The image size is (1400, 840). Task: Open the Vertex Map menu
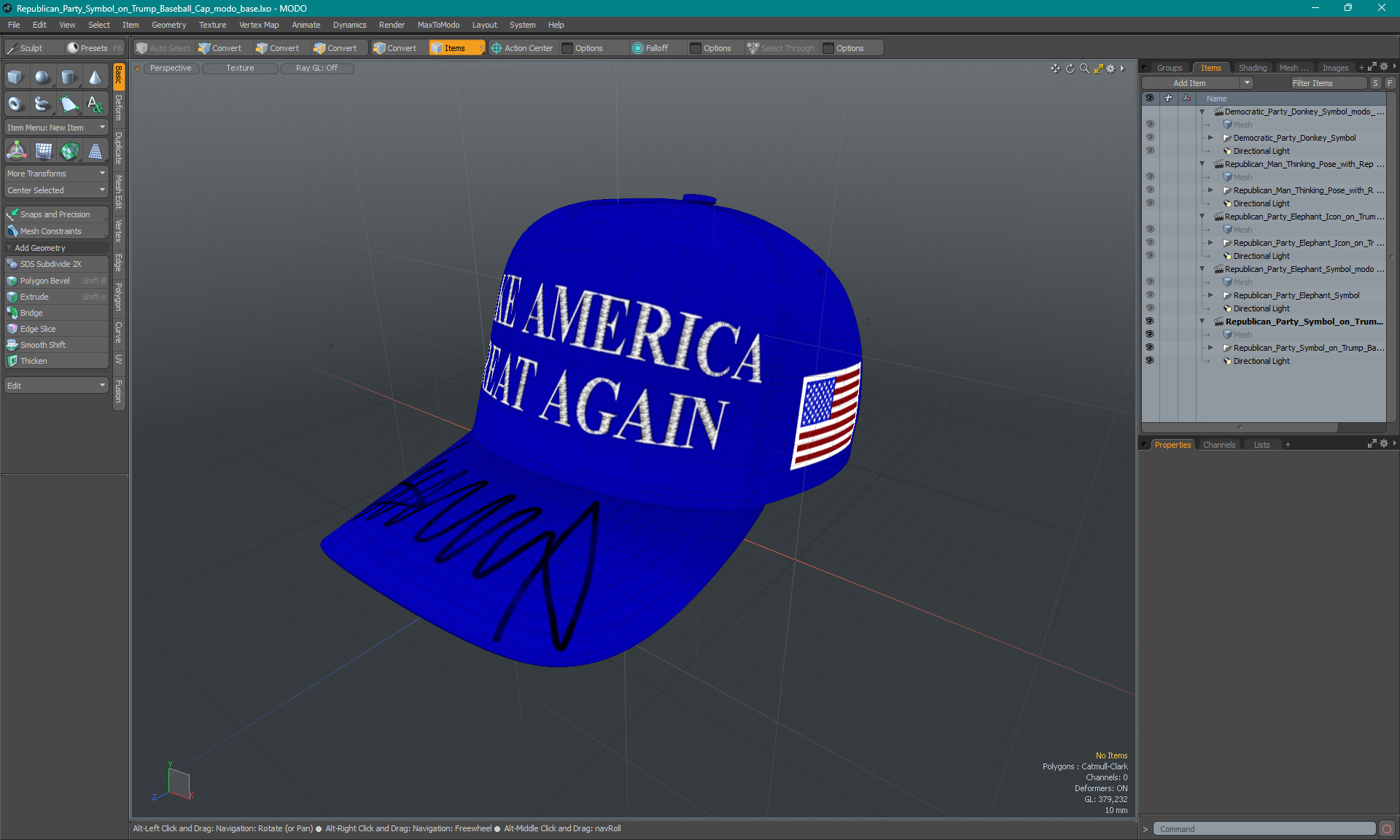259,25
